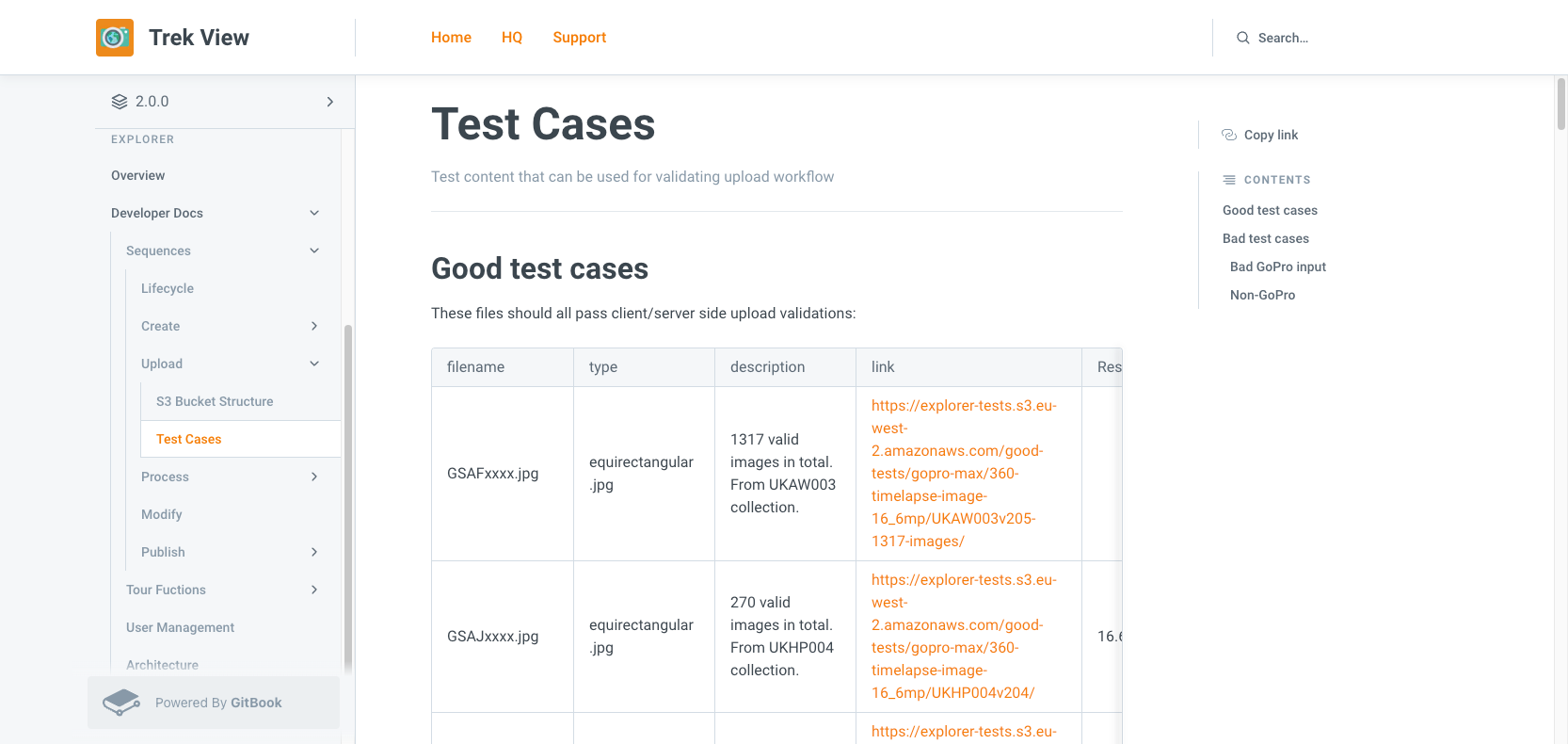This screenshot has height=744, width=1568.
Task: Collapse the Sequences tree group
Action: pos(314,251)
